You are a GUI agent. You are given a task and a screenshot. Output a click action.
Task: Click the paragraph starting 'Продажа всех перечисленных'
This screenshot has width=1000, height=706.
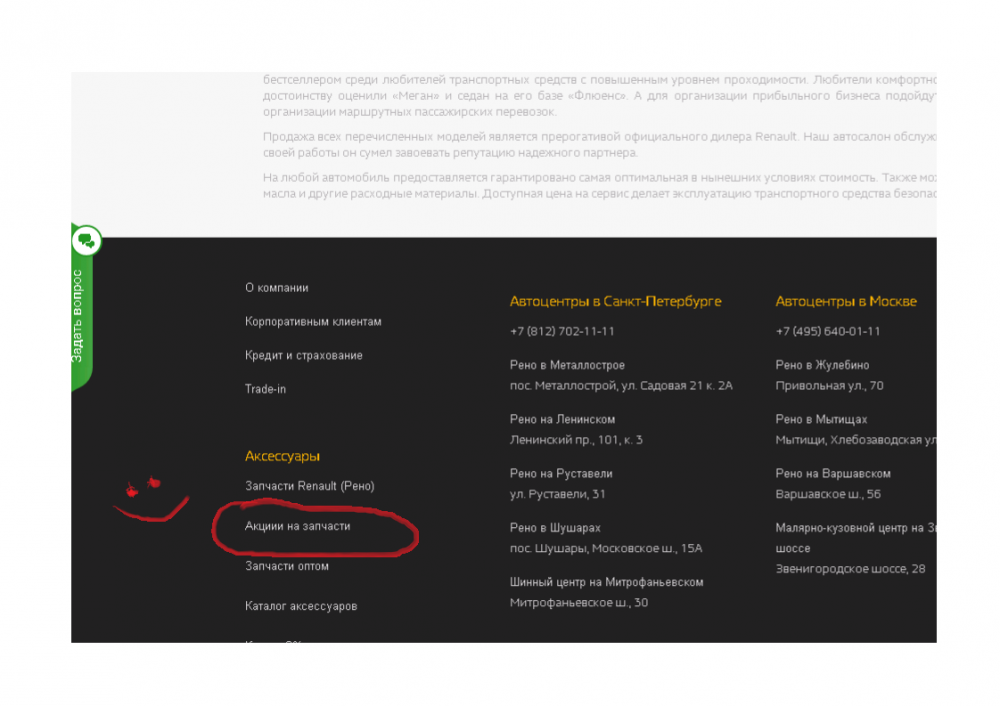point(599,145)
